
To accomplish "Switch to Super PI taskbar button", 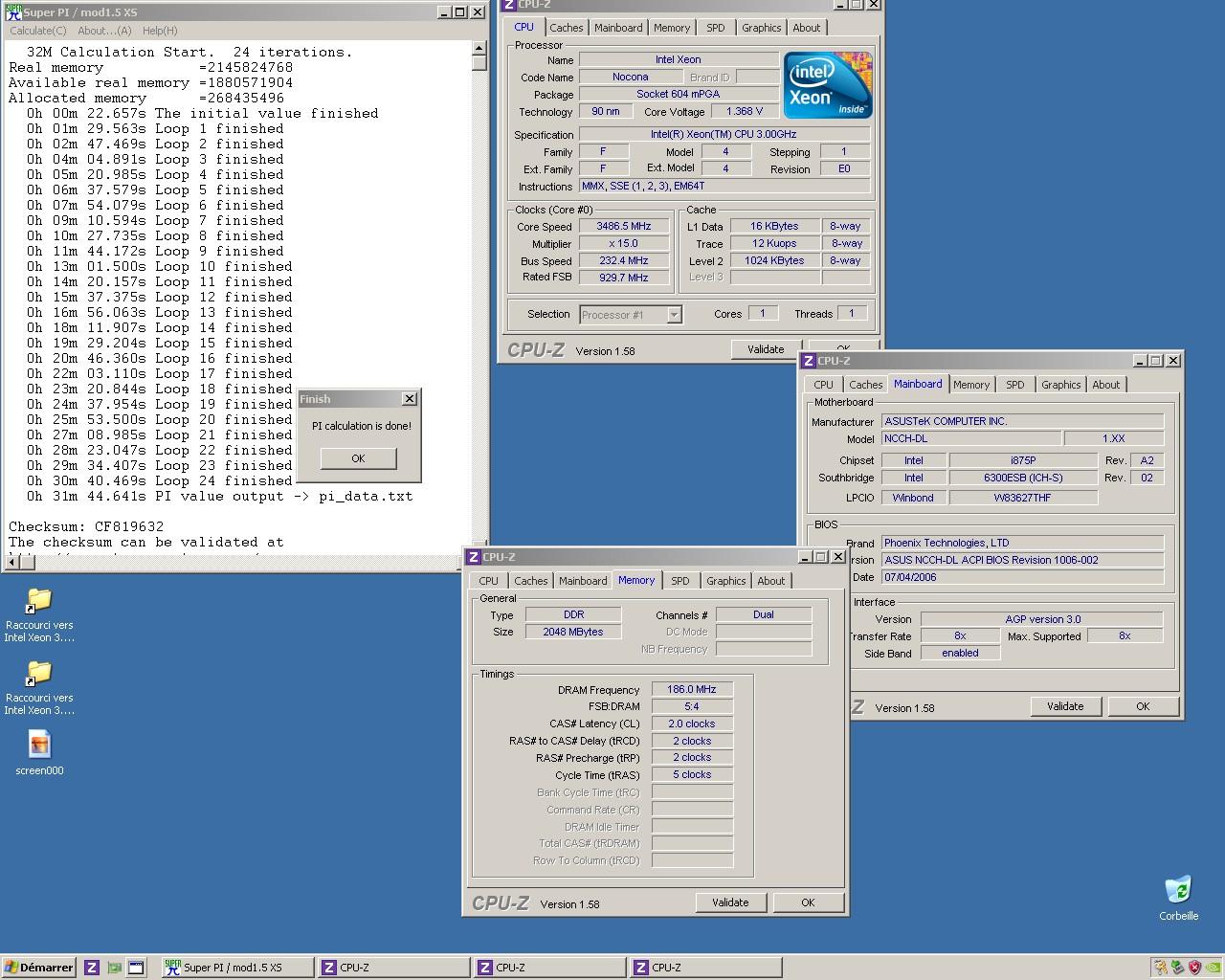I will point(237,968).
